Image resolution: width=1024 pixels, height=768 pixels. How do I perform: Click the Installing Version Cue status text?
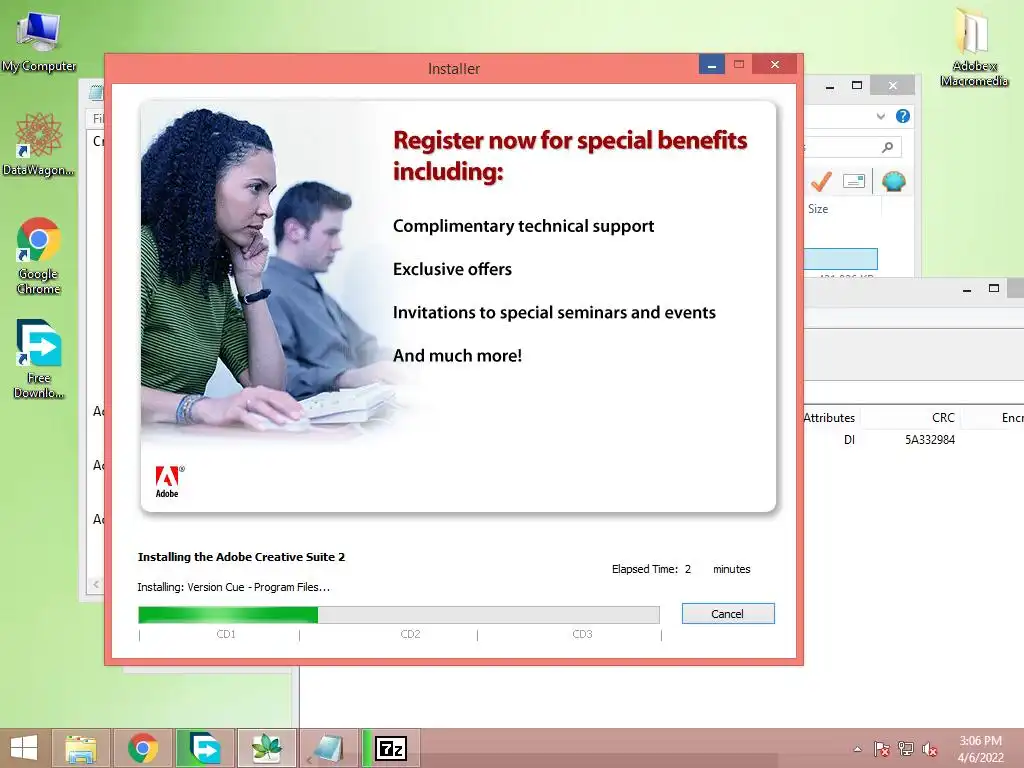[233, 587]
